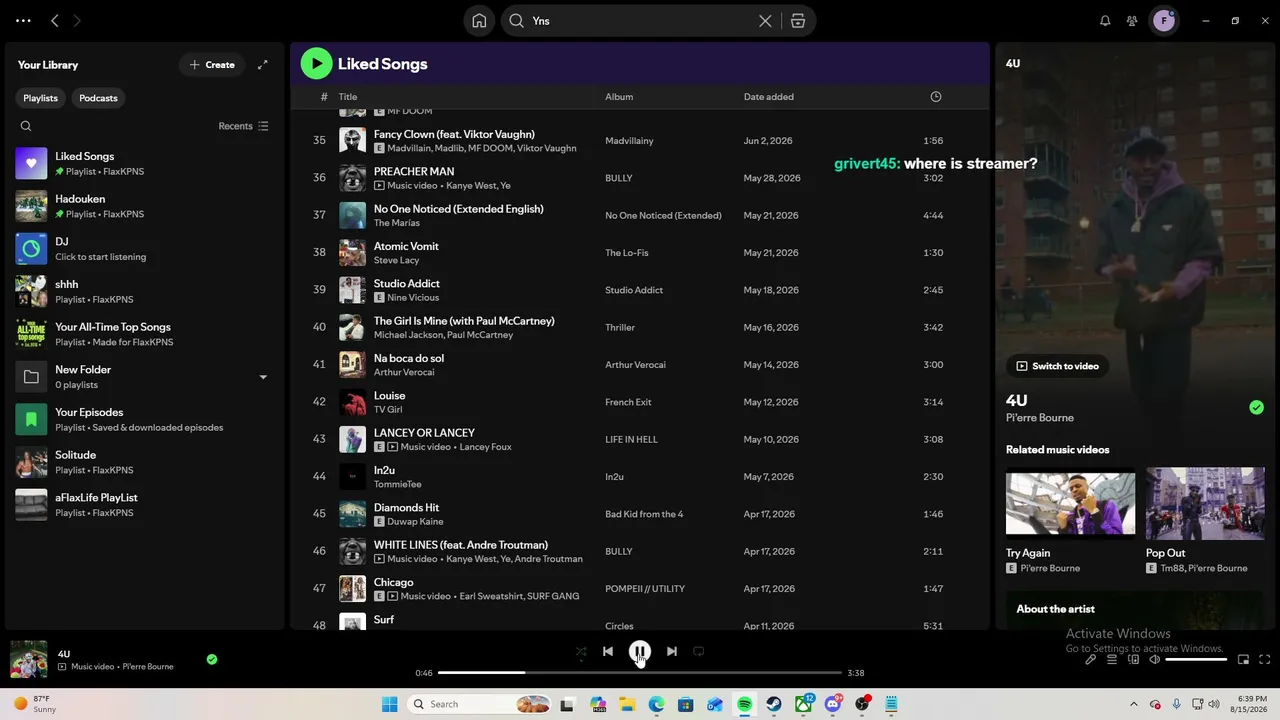Toggle repeat mode

pos(699,651)
